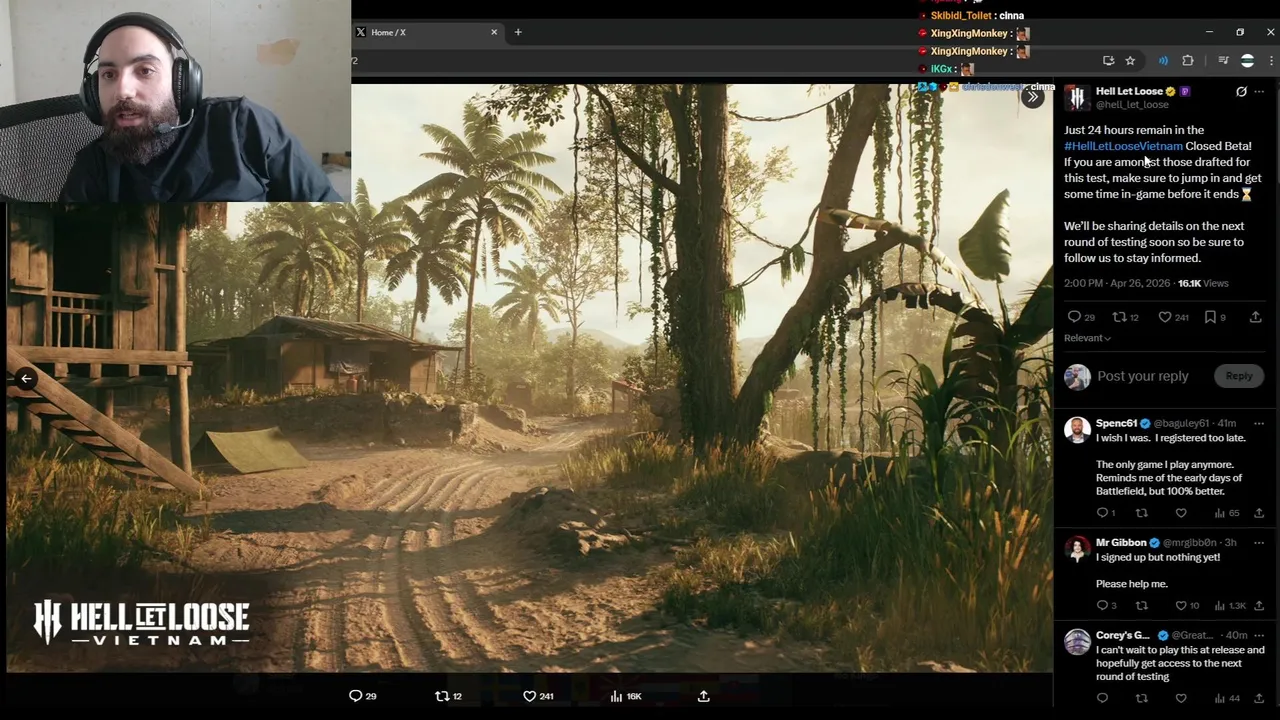Open Corey's G... profile name
Viewport: 1280px width, 720px height.
(x=1122, y=635)
